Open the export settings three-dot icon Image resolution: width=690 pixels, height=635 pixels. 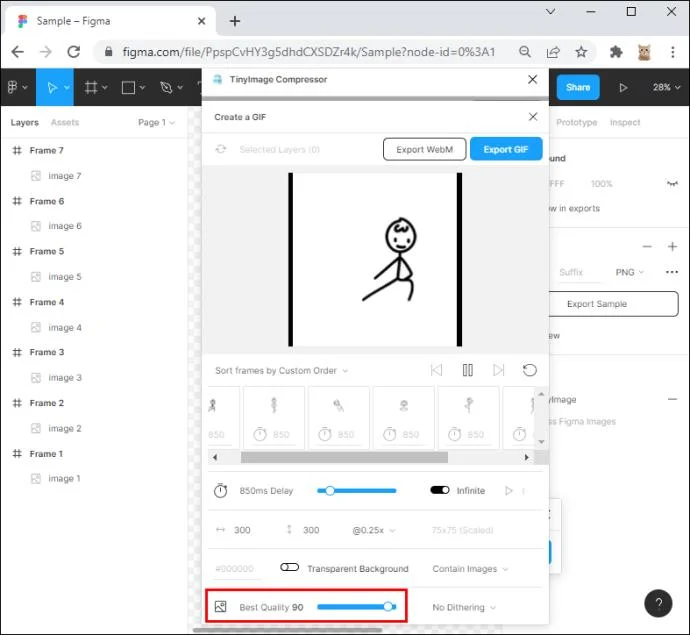tap(672, 272)
